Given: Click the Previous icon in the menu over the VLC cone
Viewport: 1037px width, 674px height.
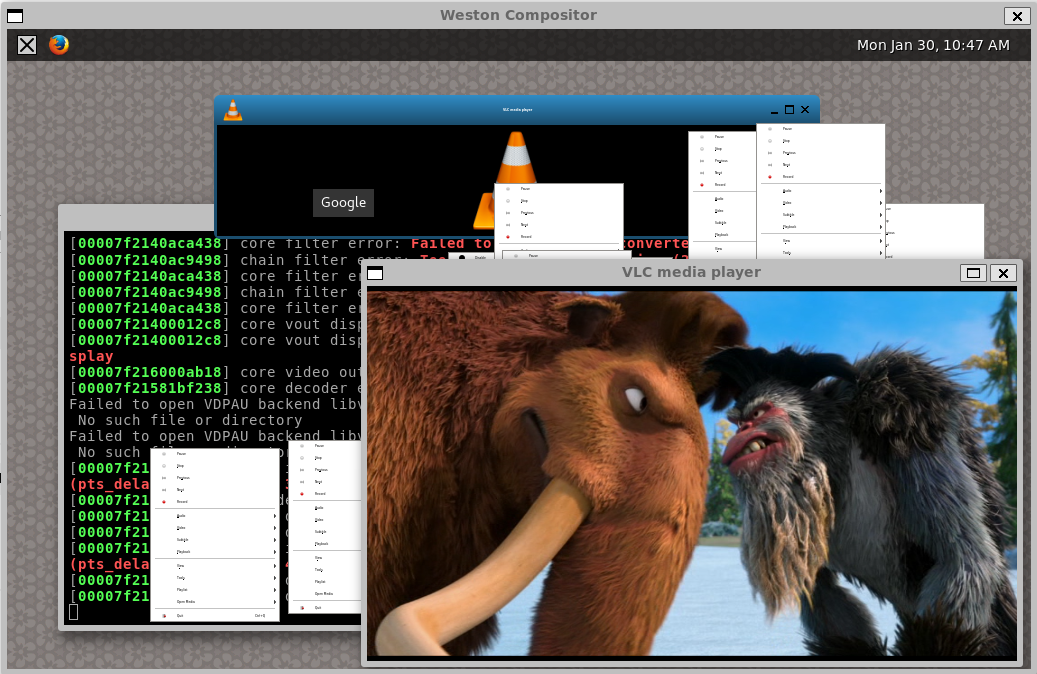Looking at the screenshot, I should (x=508, y=212).
